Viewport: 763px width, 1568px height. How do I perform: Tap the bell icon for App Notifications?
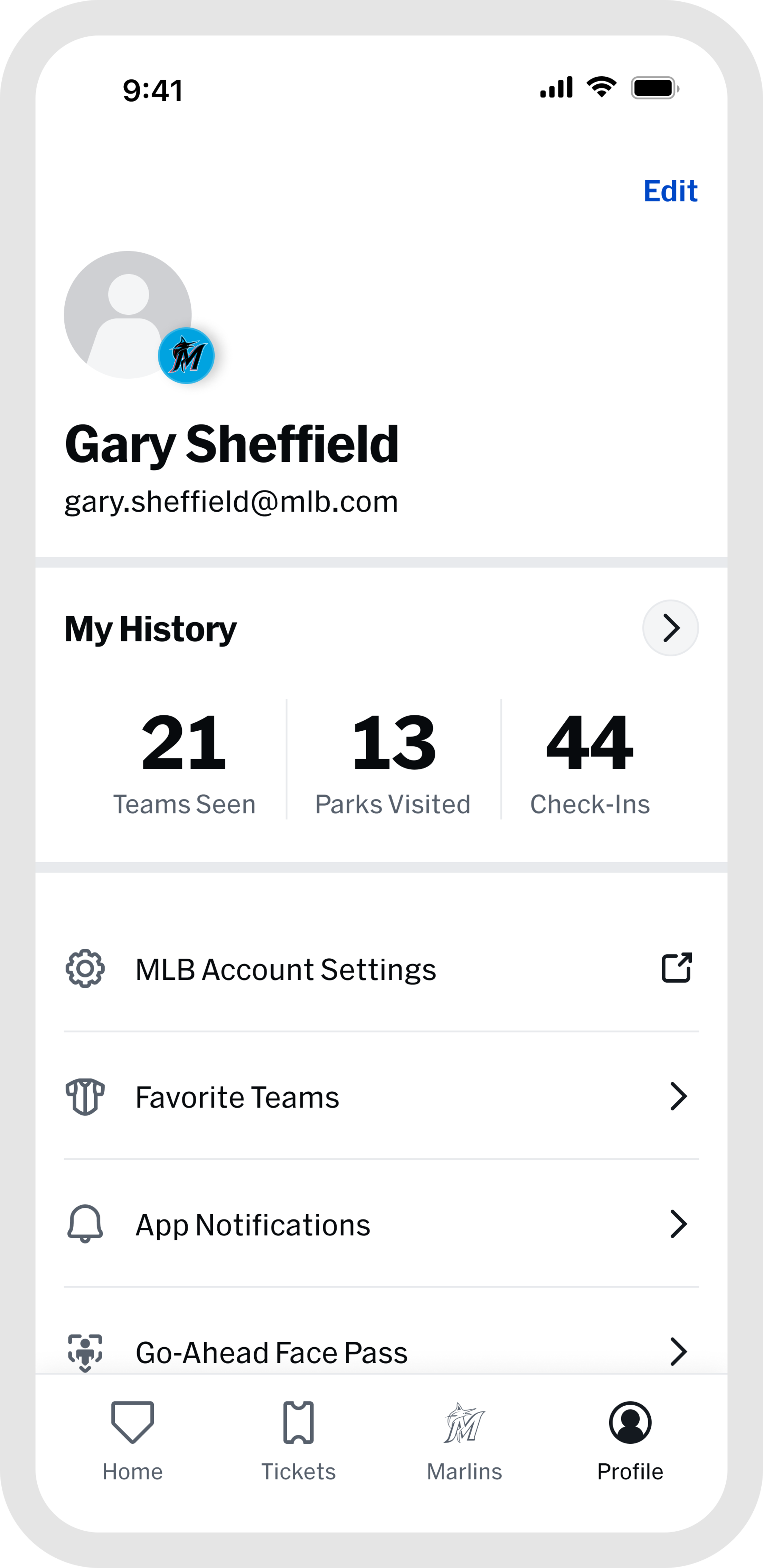pos(85,1224)
